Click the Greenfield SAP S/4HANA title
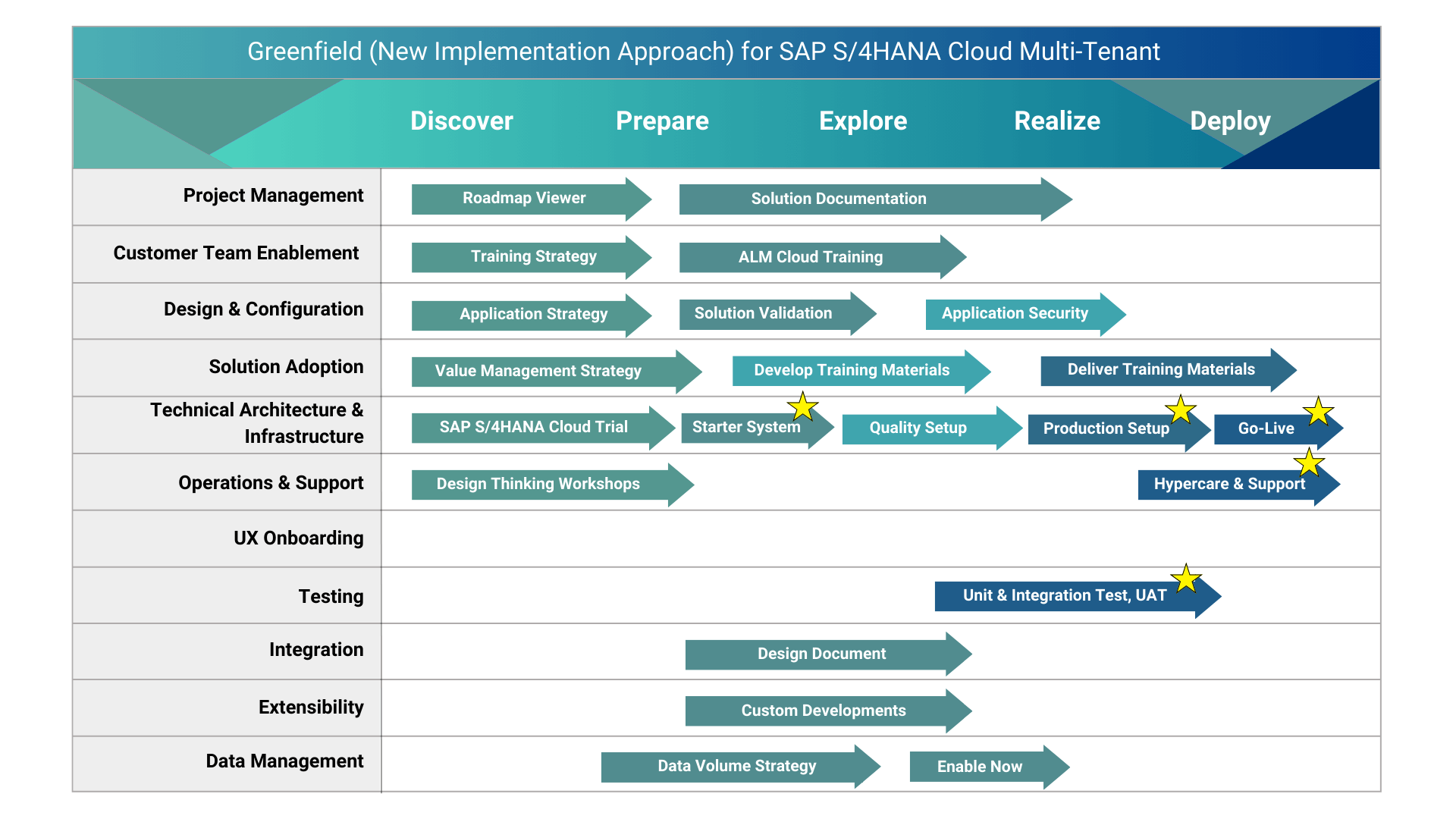The height and width of the screenshot is (819, 1456). pyautogui.click(x=704, y=52)
